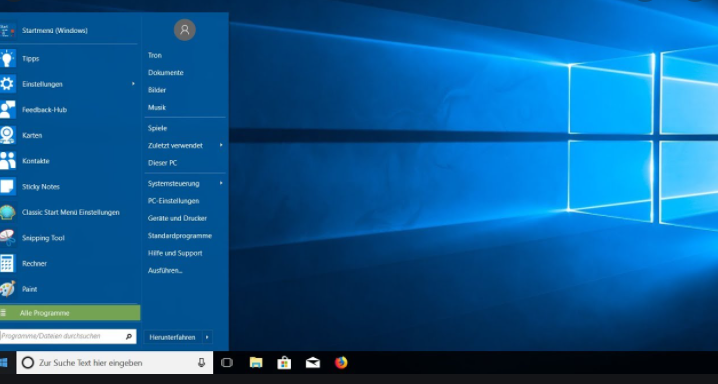This screenshot has width=718, height=384.
Task: Click the Systemsteuerung label
Action: pos(174,184)
